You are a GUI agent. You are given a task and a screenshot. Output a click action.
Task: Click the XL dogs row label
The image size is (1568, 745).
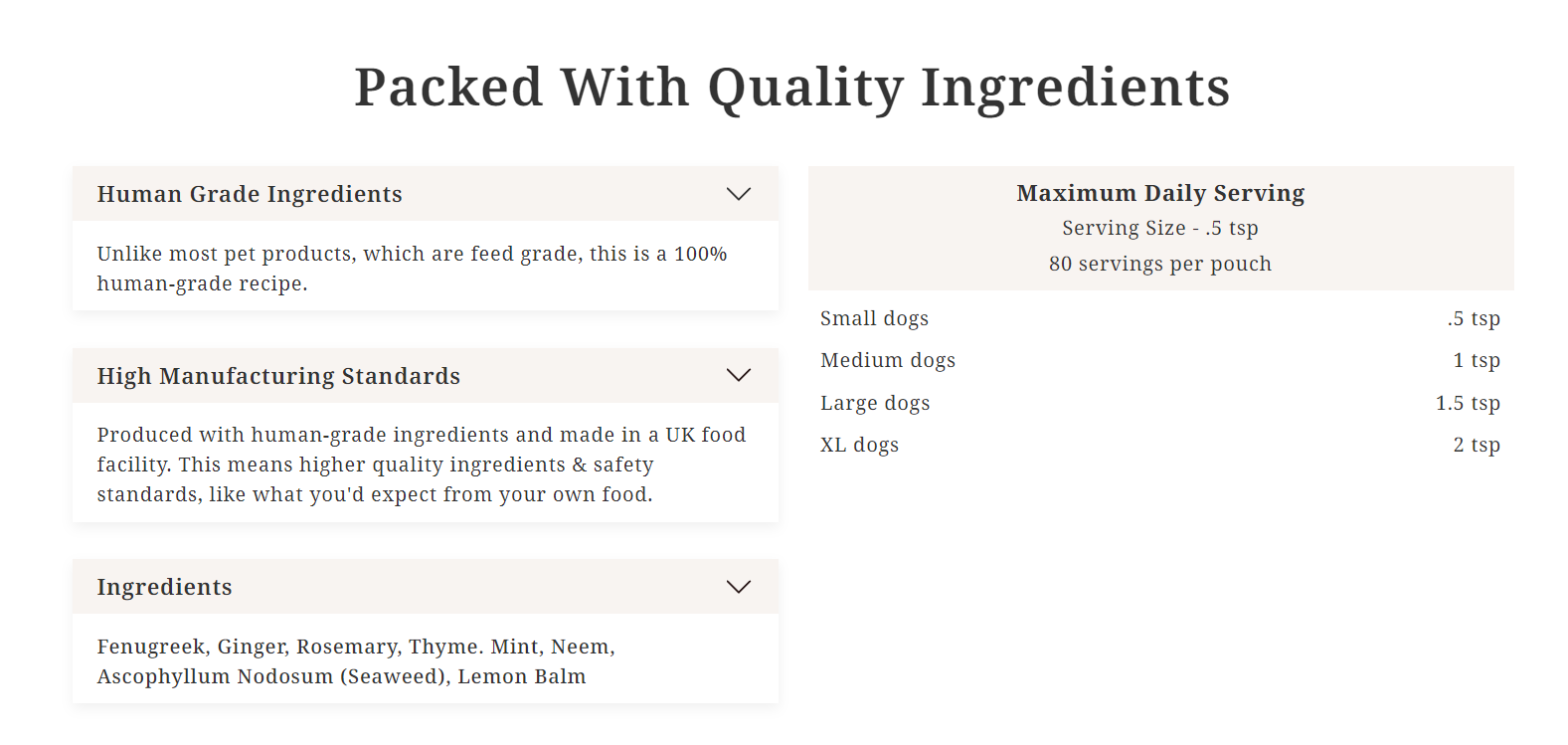[859, 445]
